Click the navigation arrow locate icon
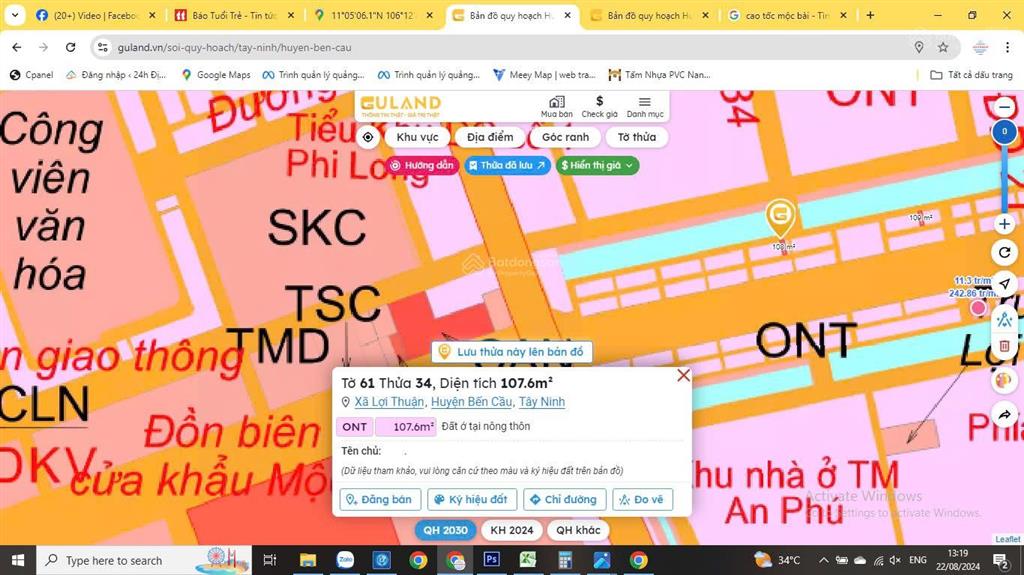Image resolution: width=1024 pixels, height=575 pixels. click(x=1004, y=284)
